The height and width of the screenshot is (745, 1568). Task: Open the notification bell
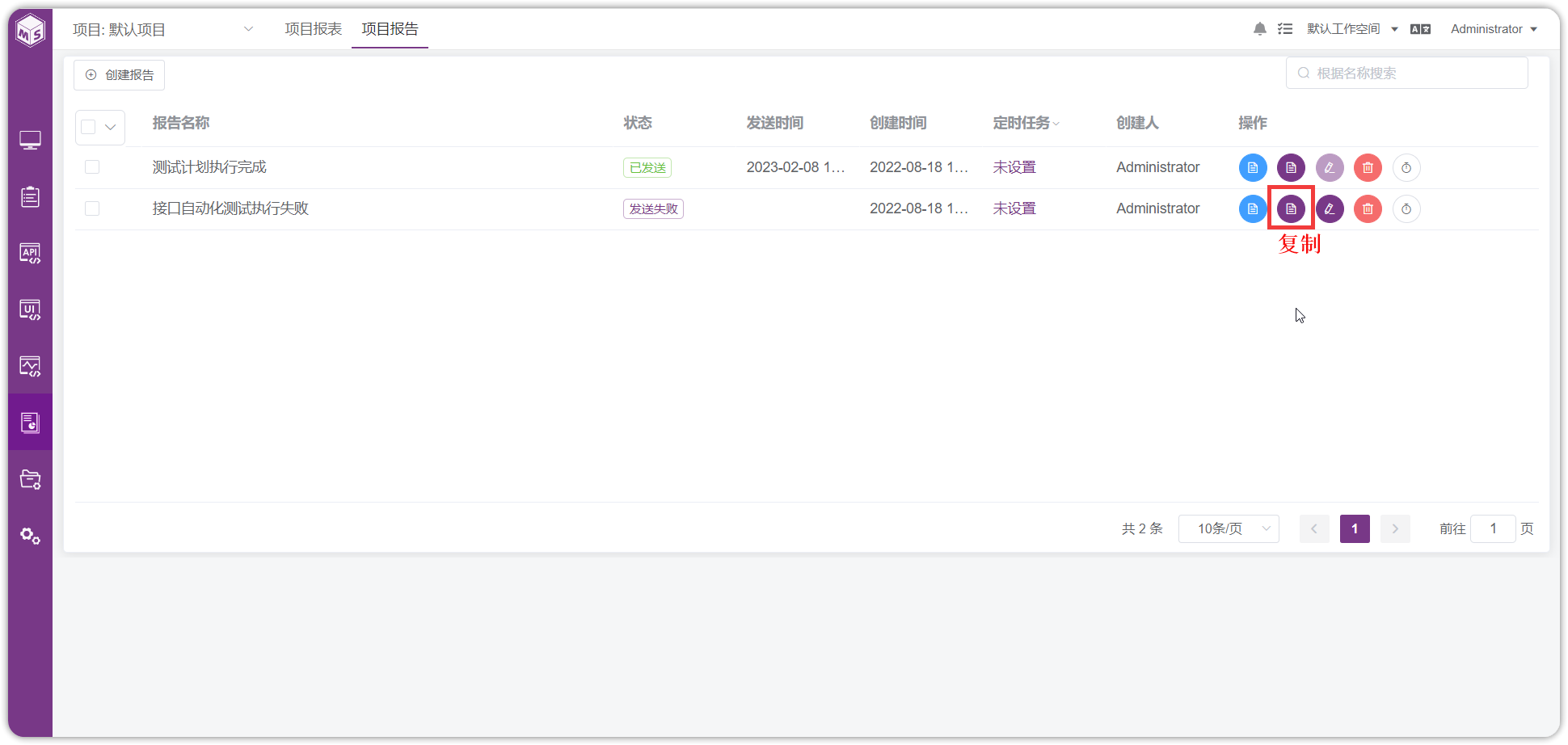click(x=1259, y=29)
